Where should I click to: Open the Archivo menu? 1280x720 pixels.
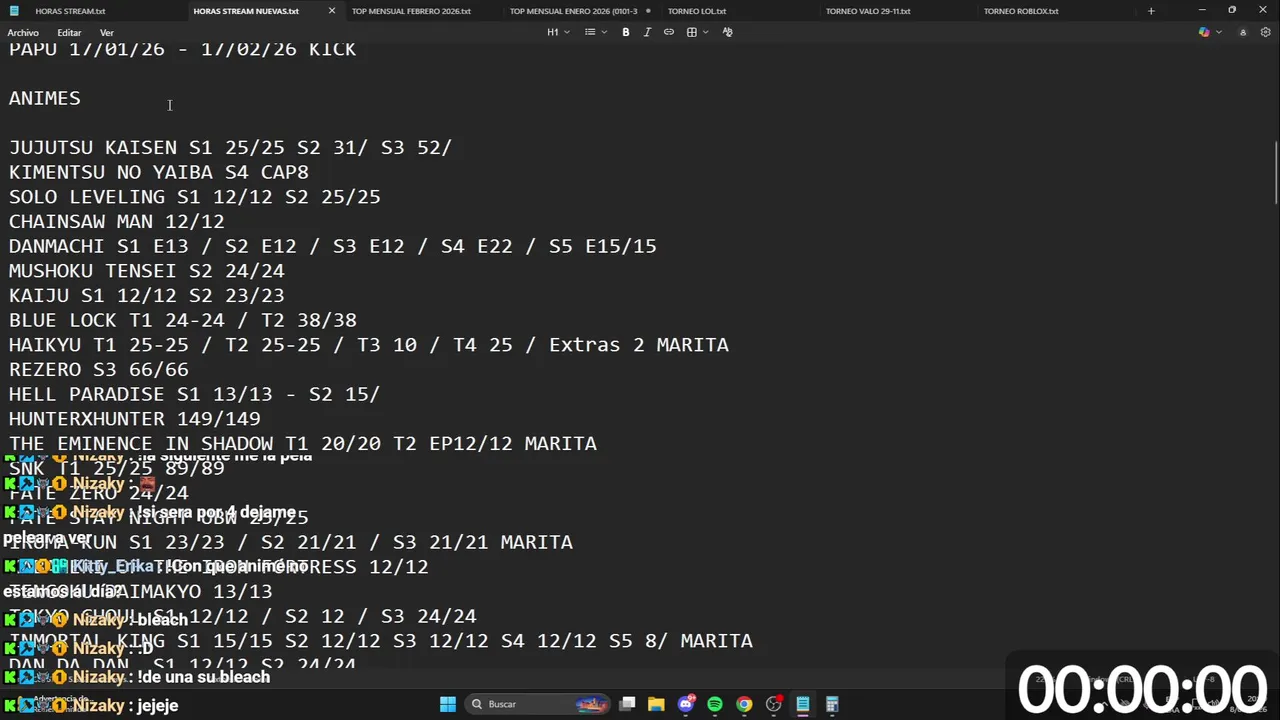[23, 33]
